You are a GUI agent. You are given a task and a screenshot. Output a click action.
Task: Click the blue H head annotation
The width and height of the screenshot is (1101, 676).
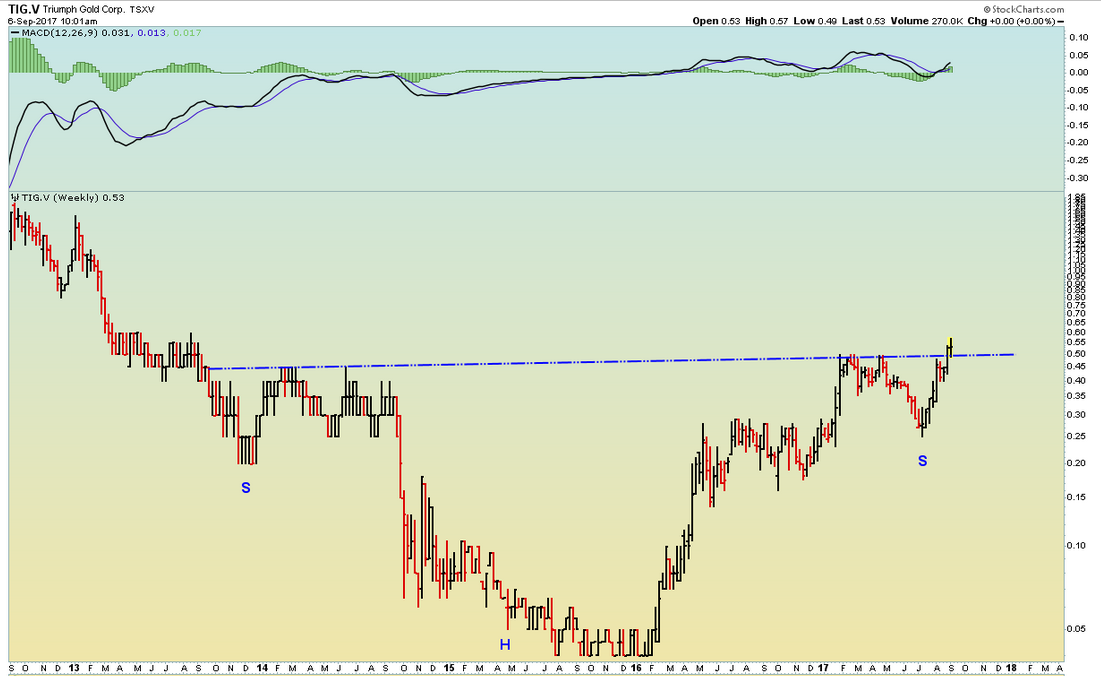coord(505,644)
